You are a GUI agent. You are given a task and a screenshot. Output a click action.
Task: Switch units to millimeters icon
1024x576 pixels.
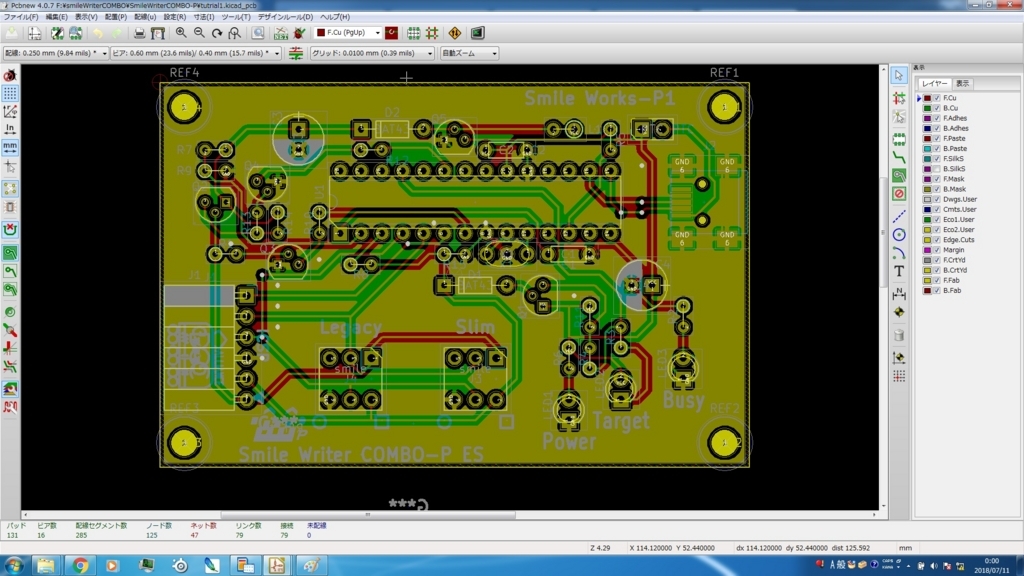(x=10, y=147)
